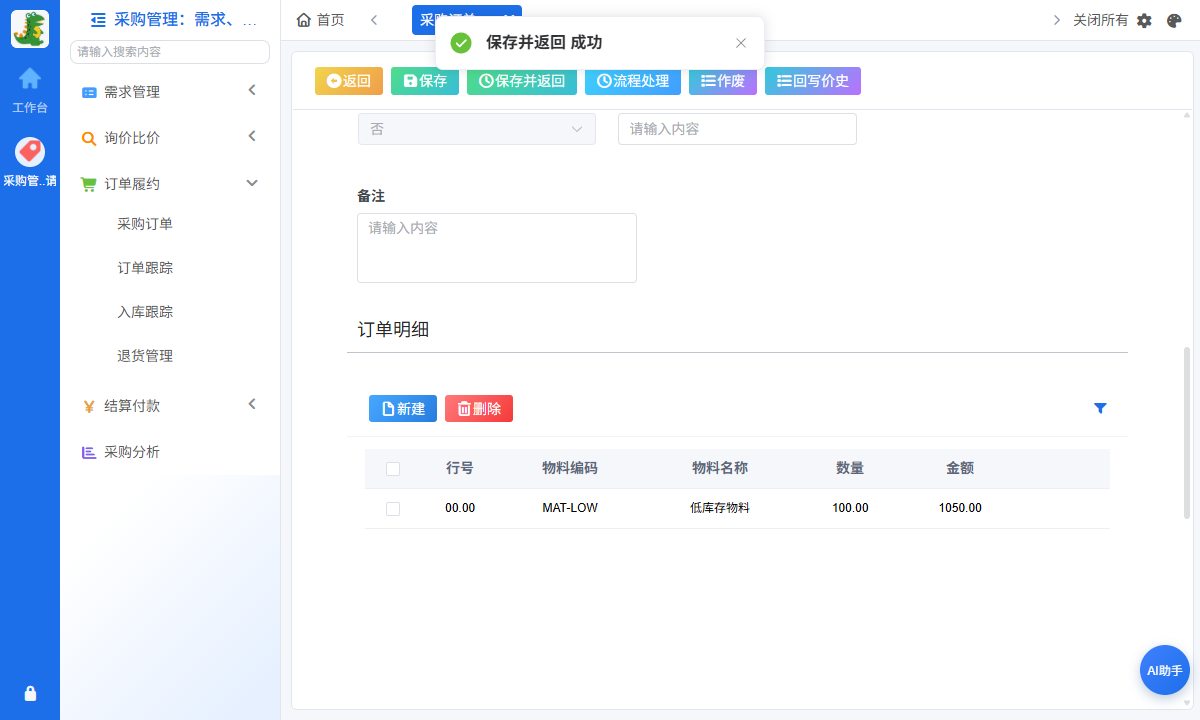Image resolution: width=1200 pixels, height=720 pixels.
Task: Click the 金额 column header
Action: (960, 468)
